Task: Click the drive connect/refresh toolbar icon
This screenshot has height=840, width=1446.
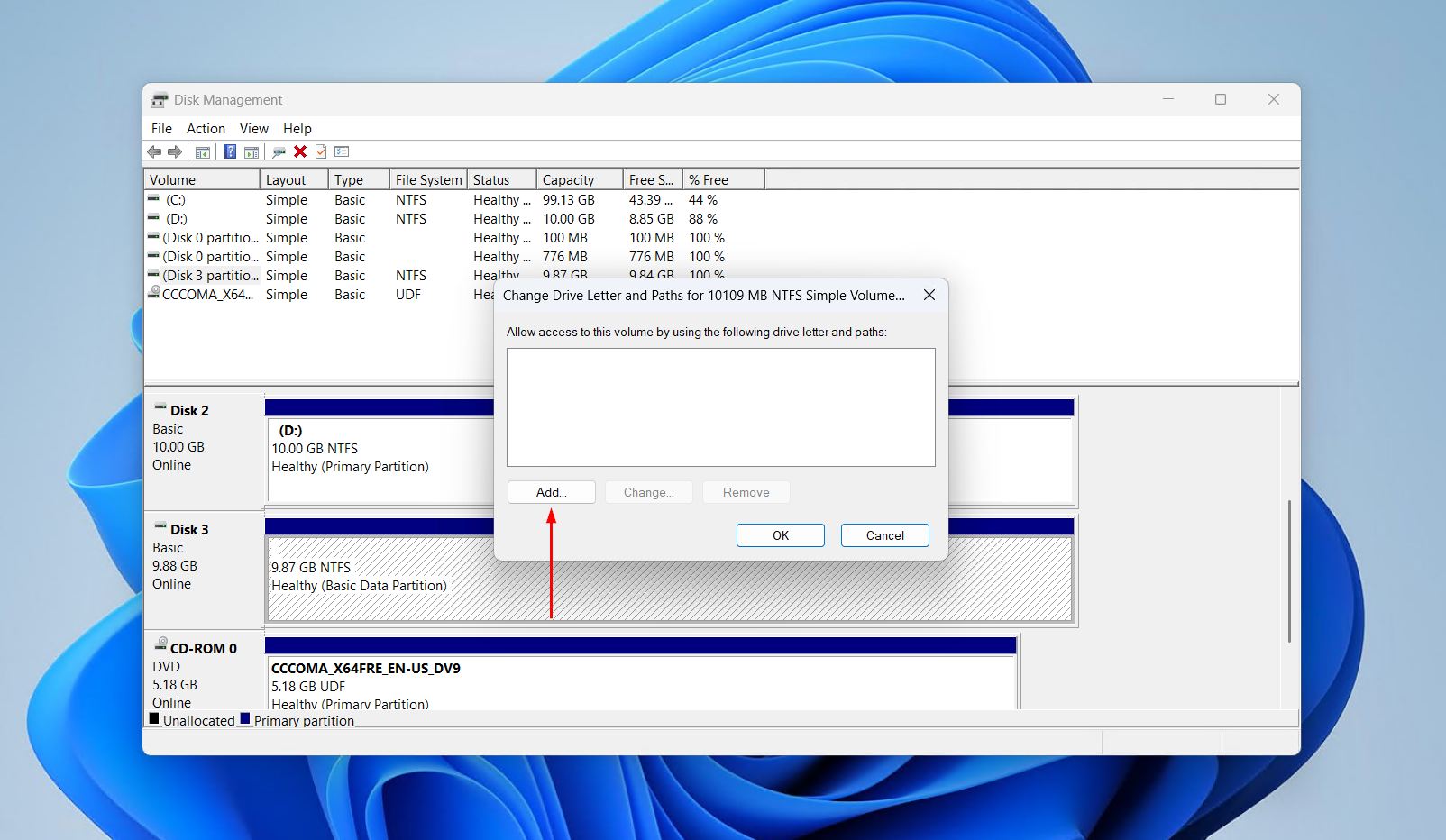Action: (279, 151)
